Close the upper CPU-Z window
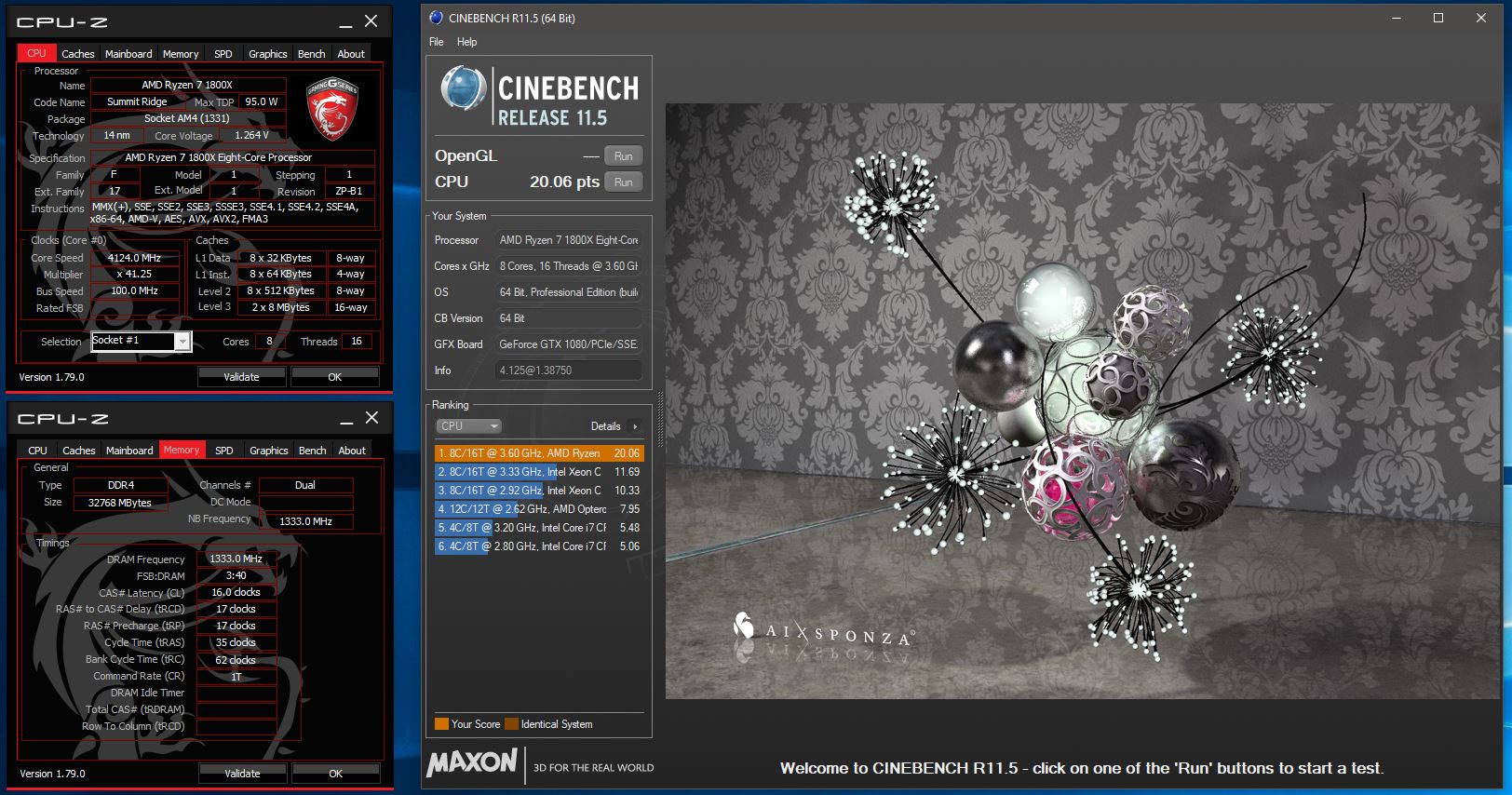 (371, 21)
